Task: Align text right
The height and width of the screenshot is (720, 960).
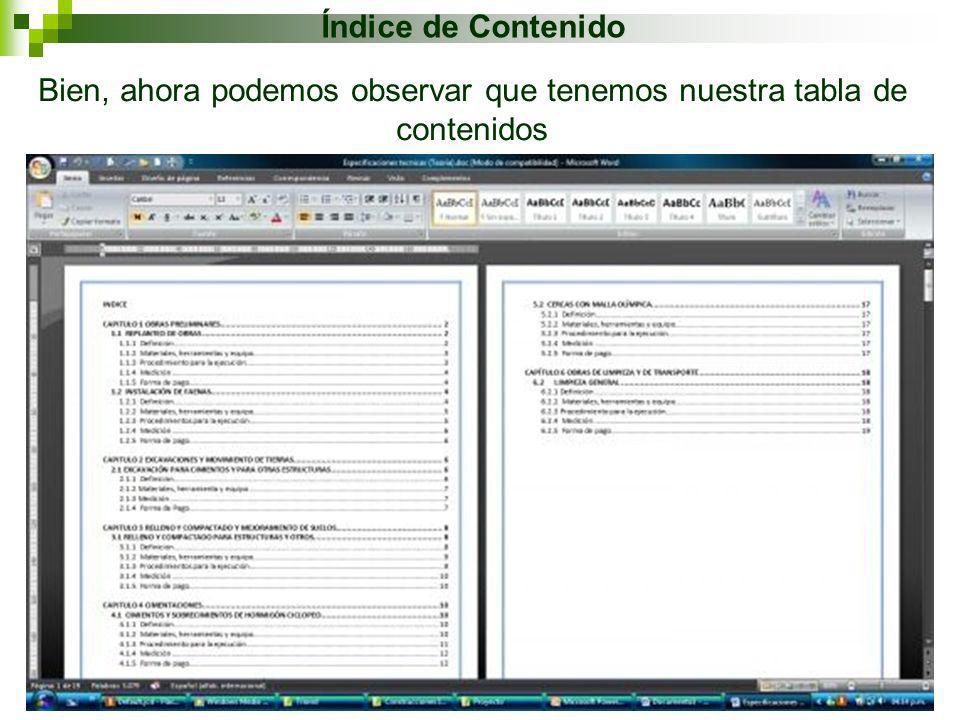Action: 334,217
